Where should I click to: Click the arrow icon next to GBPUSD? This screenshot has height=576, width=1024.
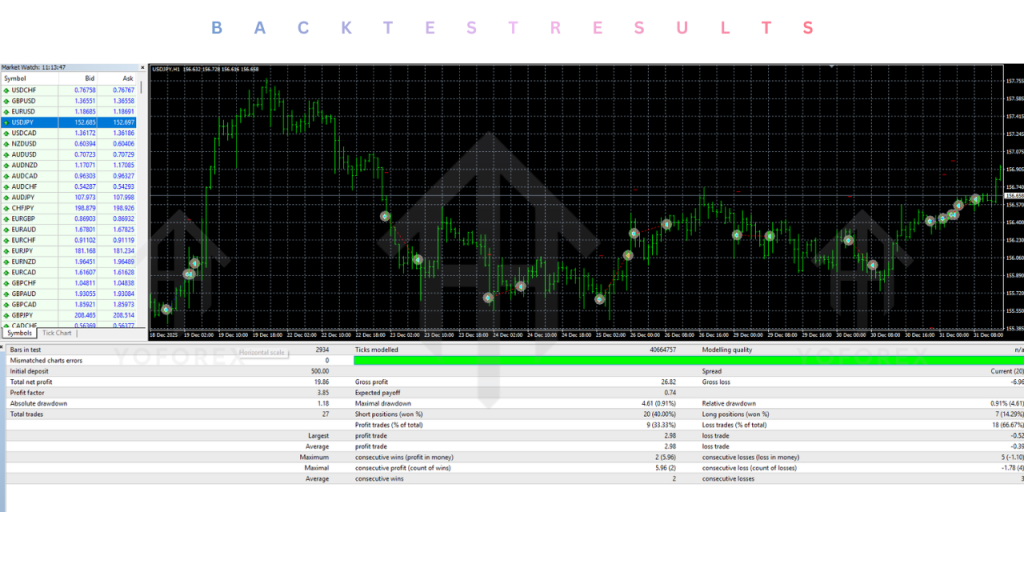click(7, 101)
